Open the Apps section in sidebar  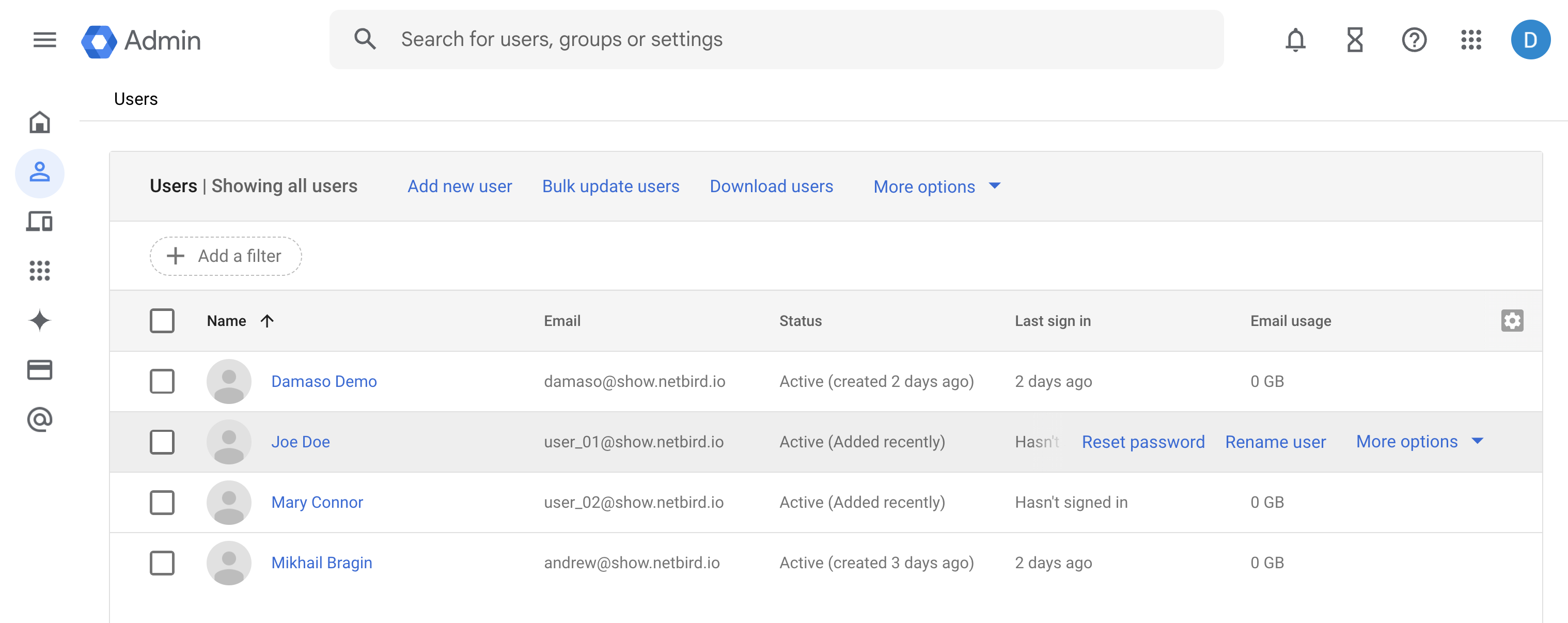pos(40,271)
